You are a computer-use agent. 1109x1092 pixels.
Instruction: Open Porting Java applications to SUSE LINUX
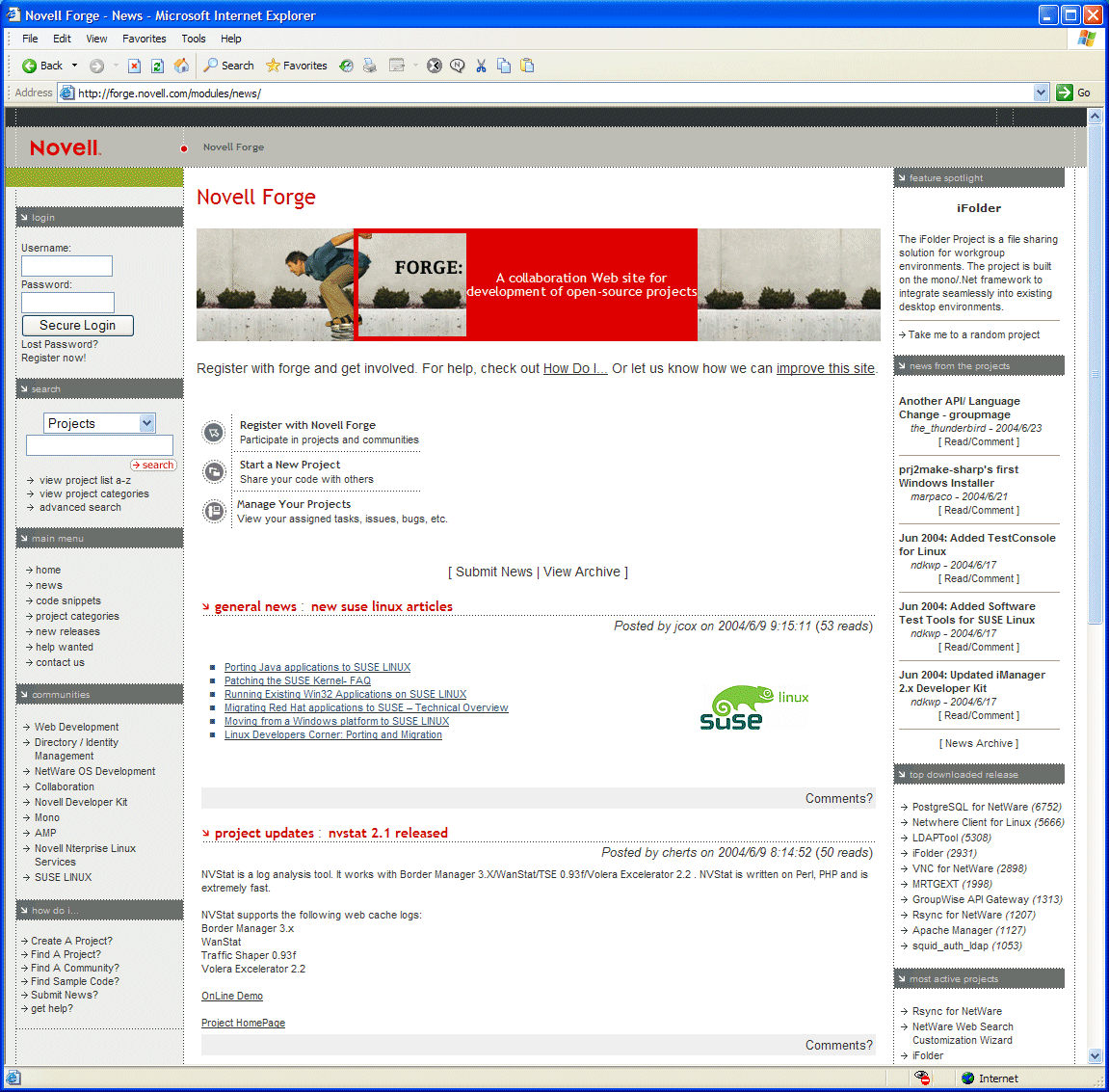click(318, 667)
